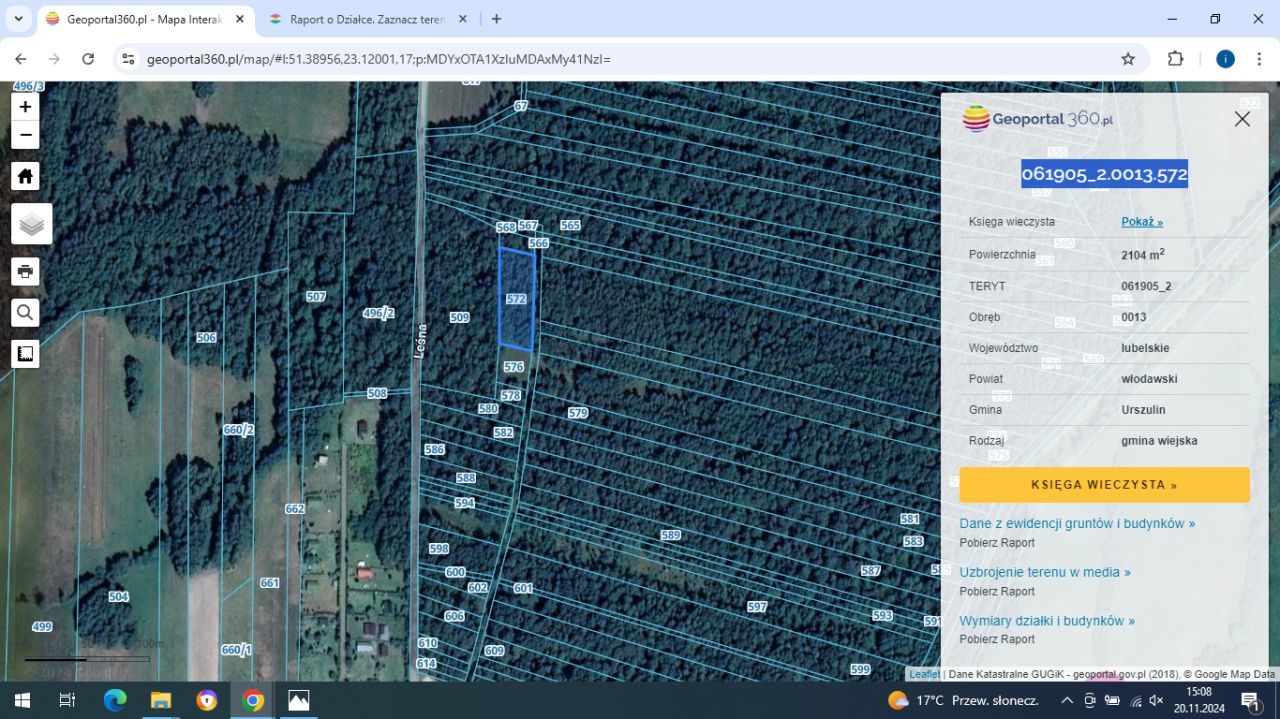Image resolution: width=1280 pixels, height=719 pixels.
Task: Click area value 2104 m²
Action: (x=1142, y=254)
